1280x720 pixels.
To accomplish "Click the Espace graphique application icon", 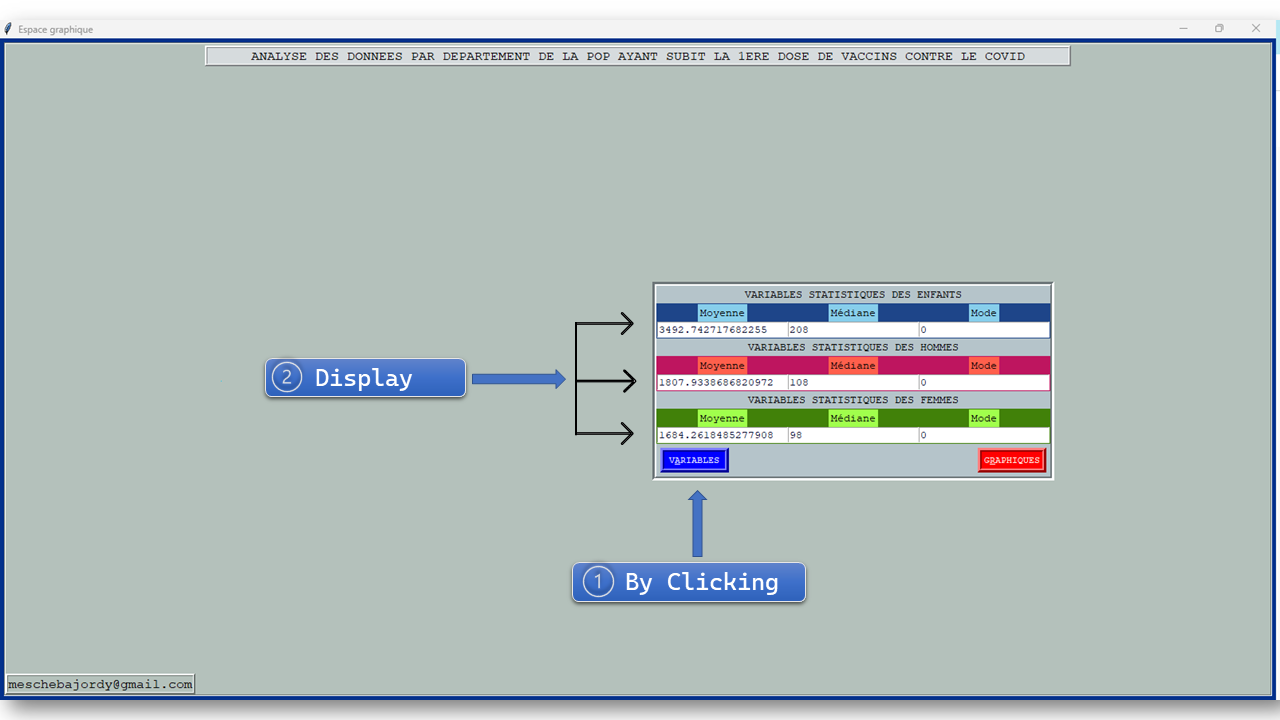I will pos(9,28).
